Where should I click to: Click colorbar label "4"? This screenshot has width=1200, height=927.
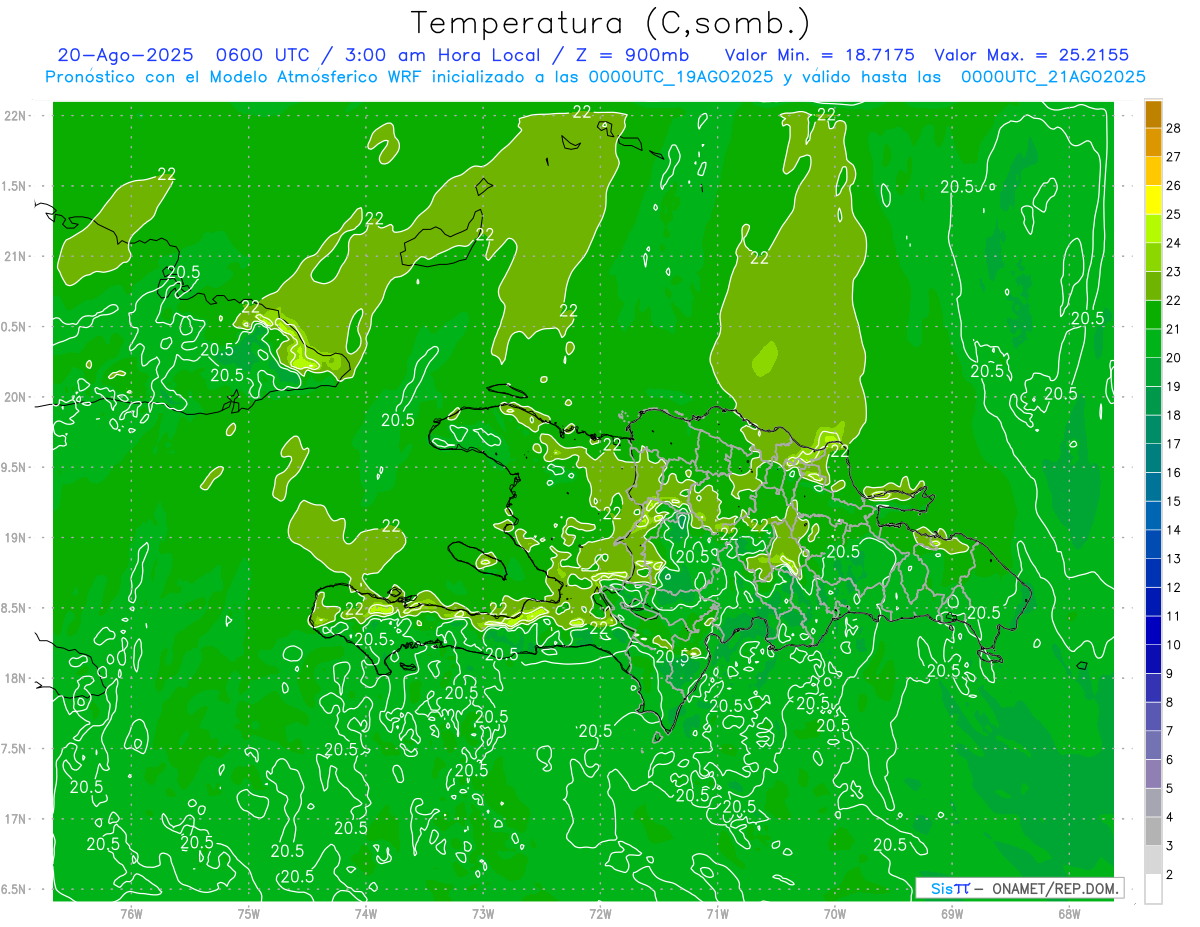point(1171,818)
